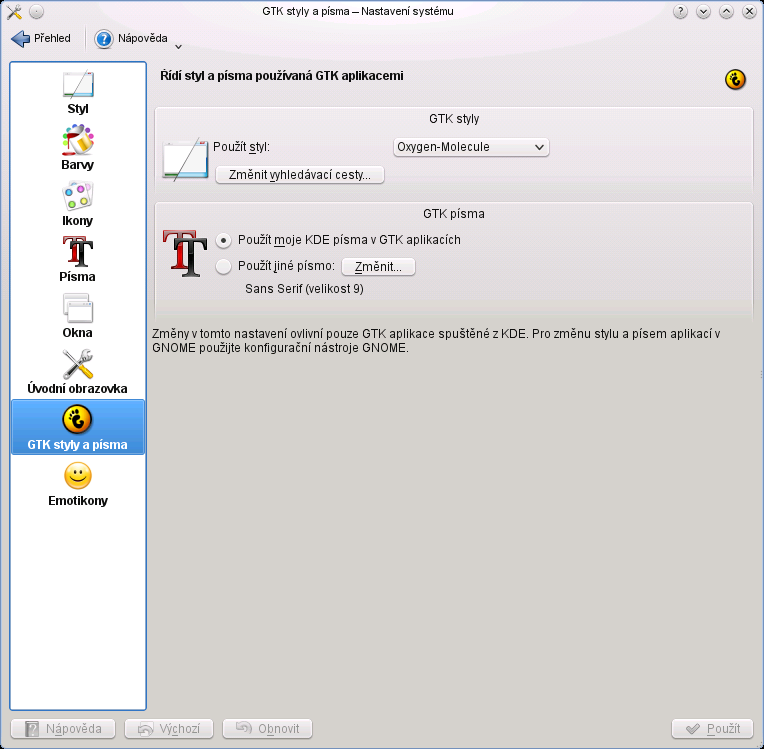Click the Obnovit reset button
The width and height of the screenshot is (764, 749).
coord(267,729)
